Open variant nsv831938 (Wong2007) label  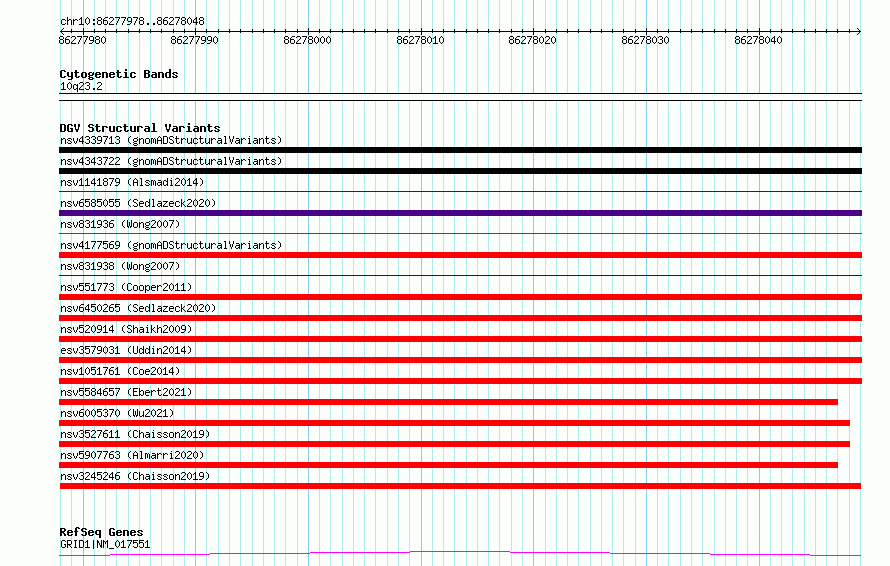(x=120, y=266)
